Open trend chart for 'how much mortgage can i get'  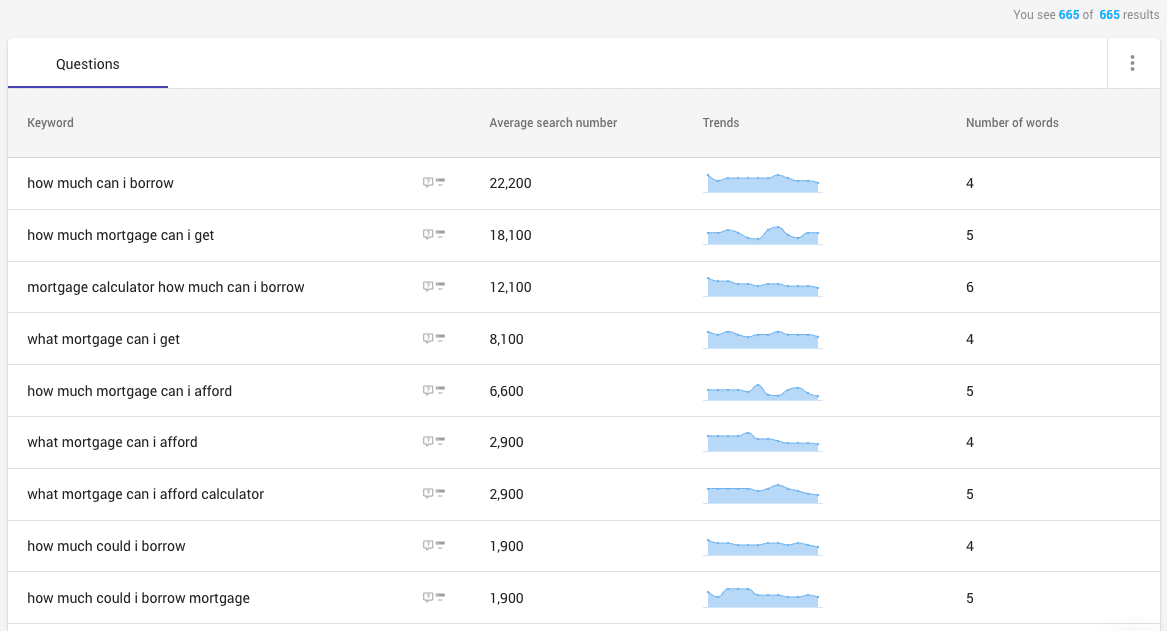tap(763, 235)
